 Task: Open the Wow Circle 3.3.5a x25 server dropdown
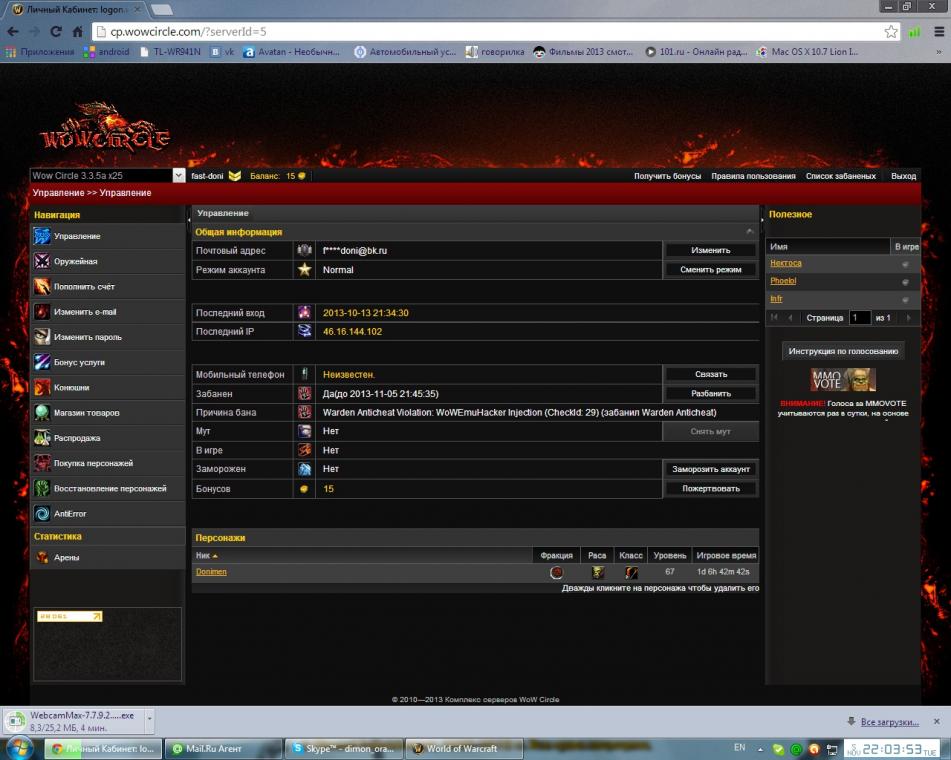click(x=179, y=176)
